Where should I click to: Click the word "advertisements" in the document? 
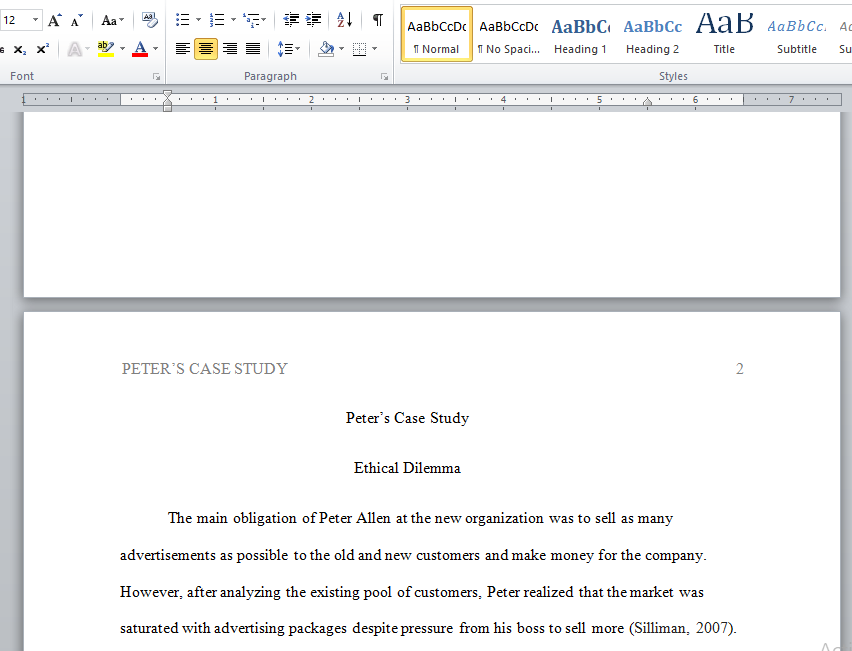tap(168, 555)
